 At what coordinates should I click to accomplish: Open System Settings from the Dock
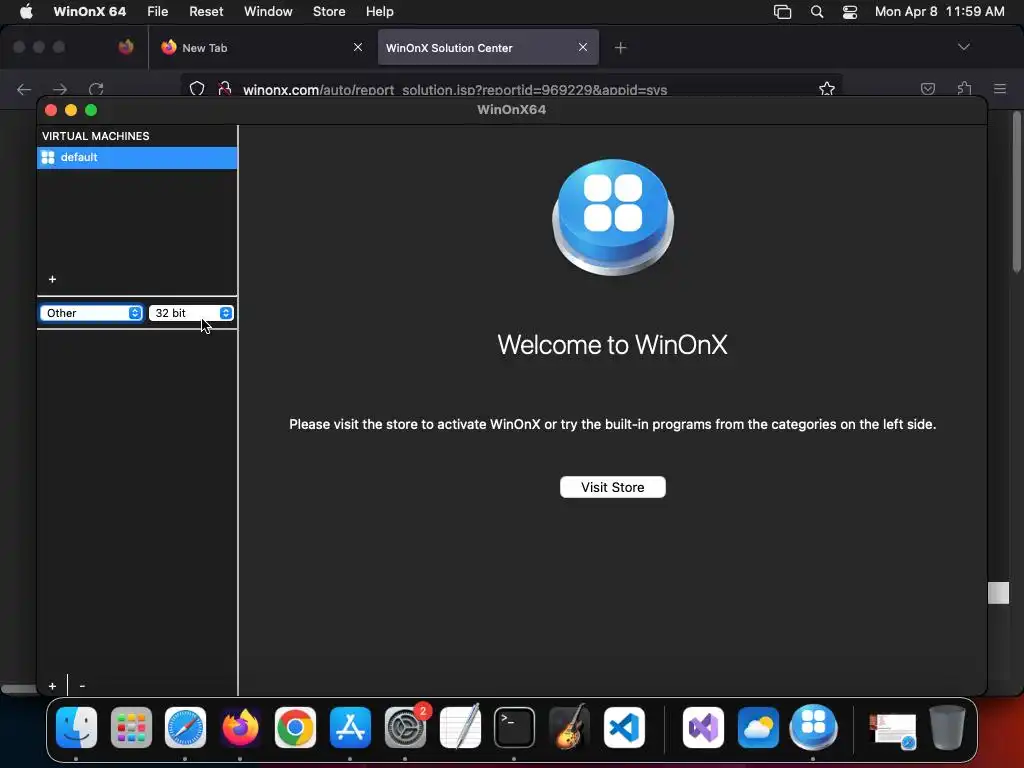pyautogui.click(x=405, y=728)
